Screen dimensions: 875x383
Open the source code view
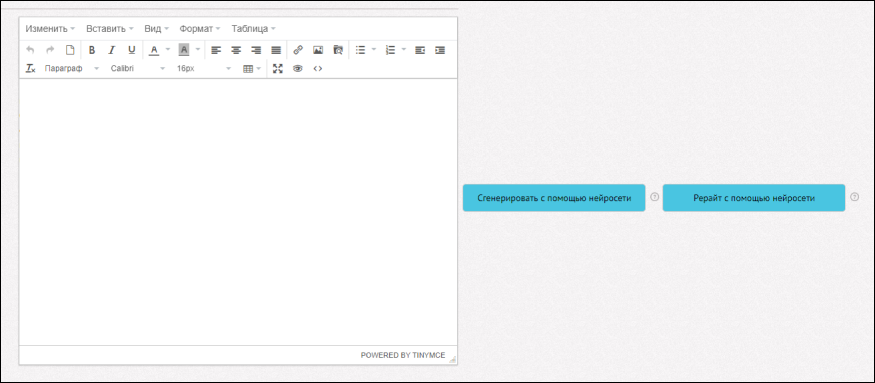(x=318, y=69)
